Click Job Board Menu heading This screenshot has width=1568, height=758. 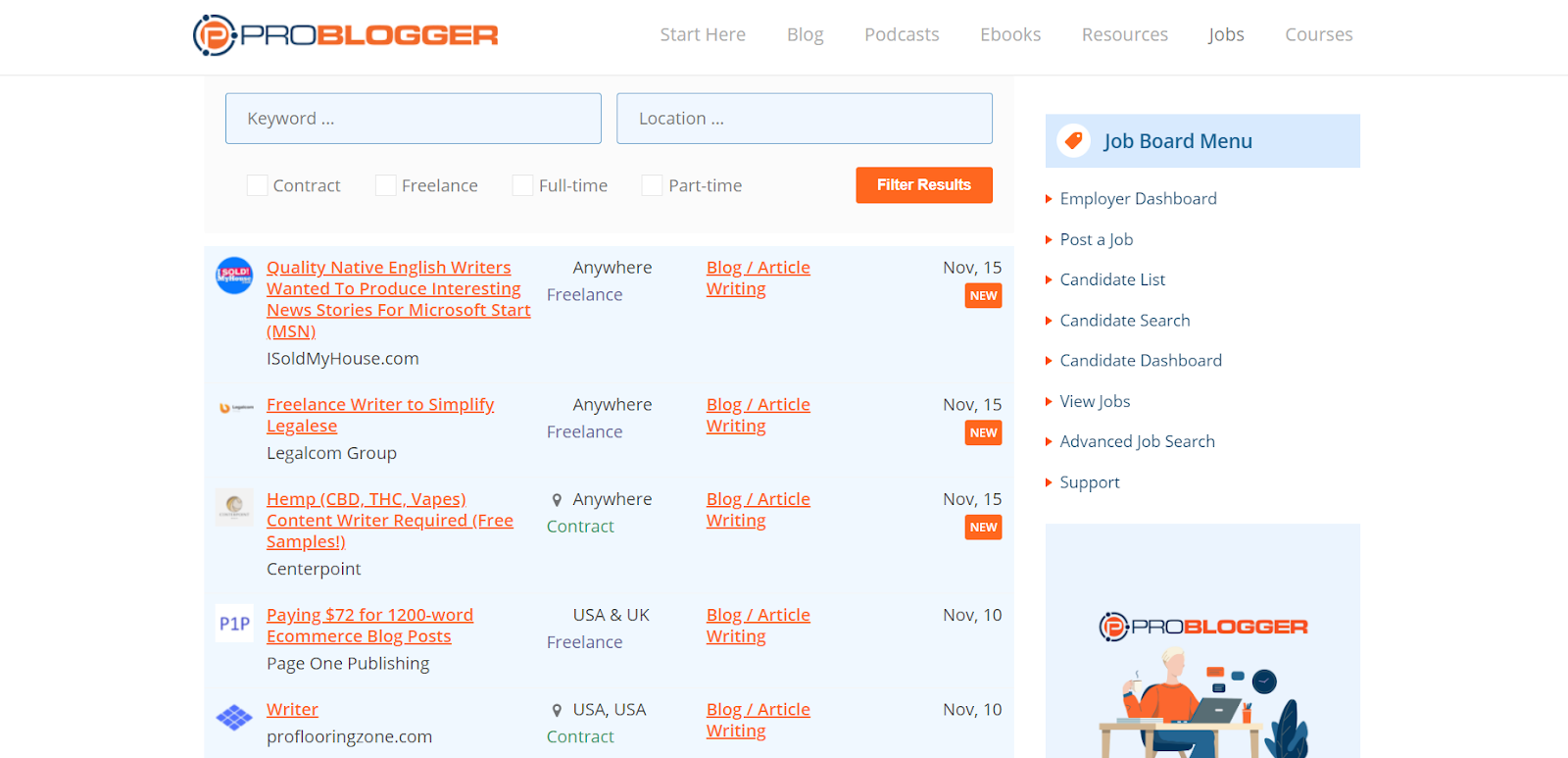(1178, 141)
